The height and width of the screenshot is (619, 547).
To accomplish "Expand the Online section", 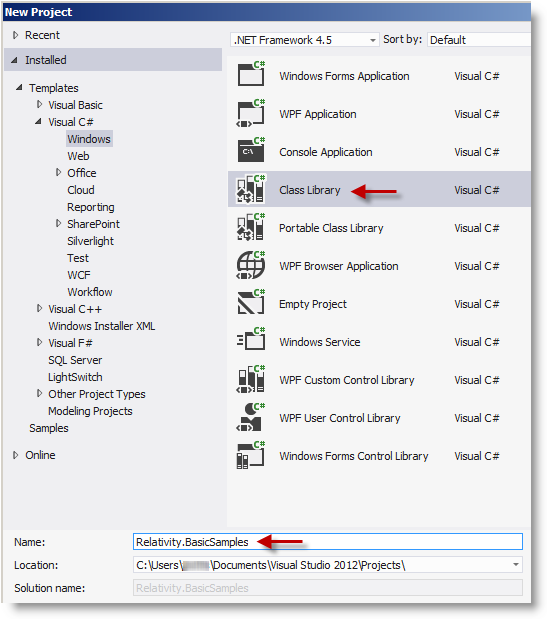I will point(15,455).
